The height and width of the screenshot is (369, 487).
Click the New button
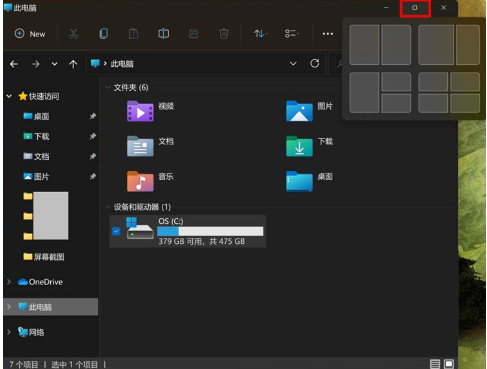pyautogui.click(x=30, y=34)
